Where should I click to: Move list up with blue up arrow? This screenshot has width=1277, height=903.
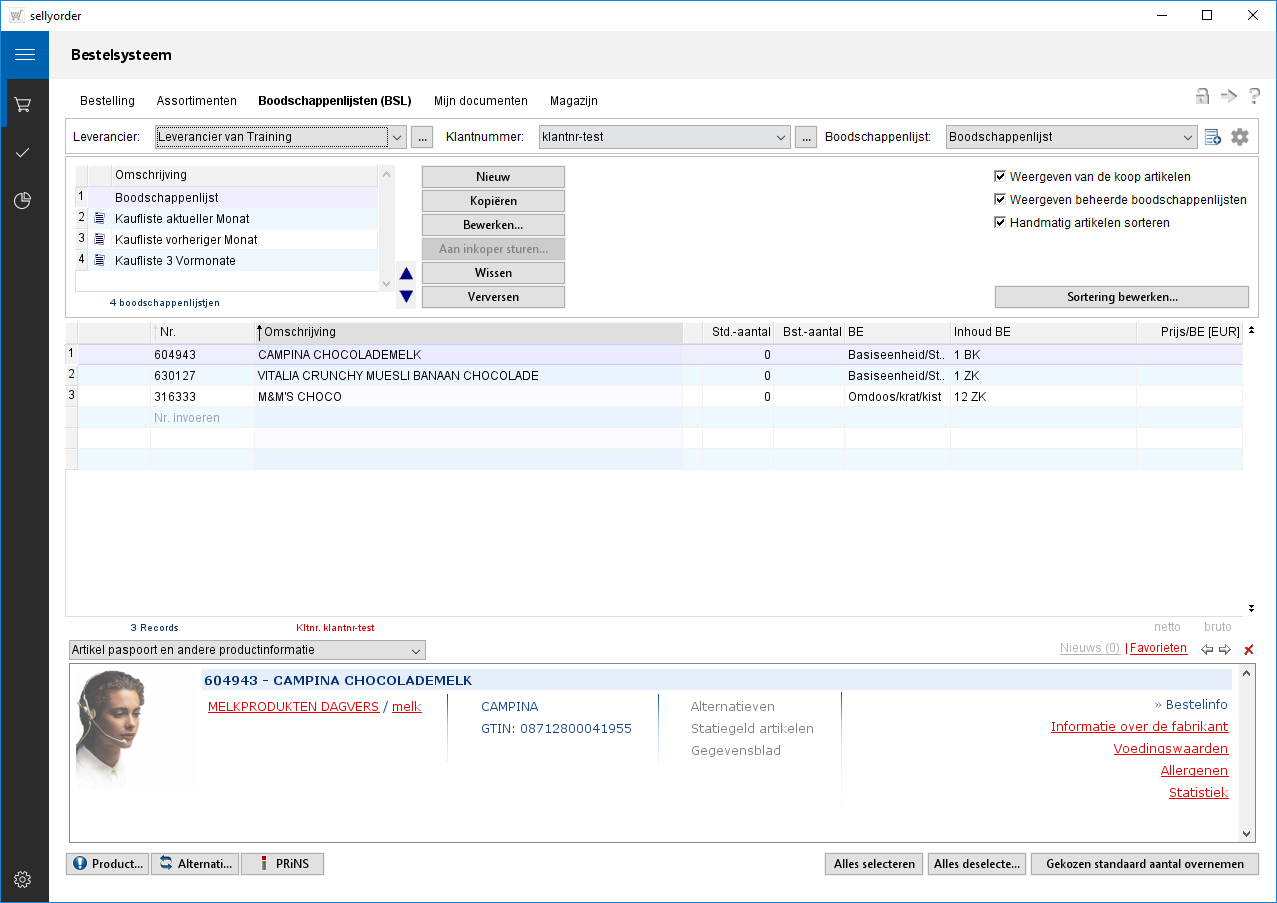406,274
